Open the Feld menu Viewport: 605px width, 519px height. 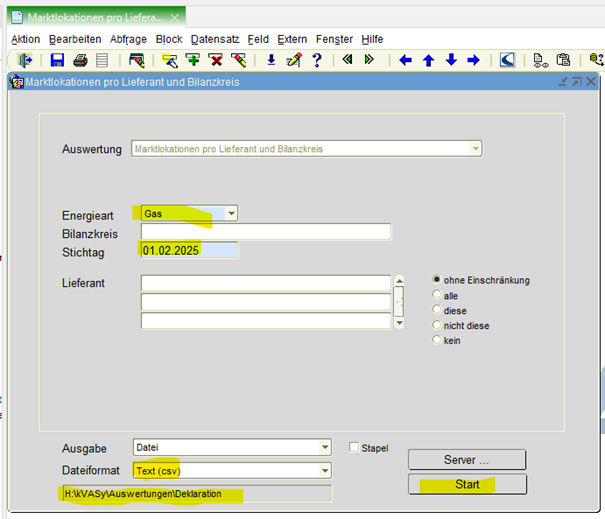tap(258, 39)
